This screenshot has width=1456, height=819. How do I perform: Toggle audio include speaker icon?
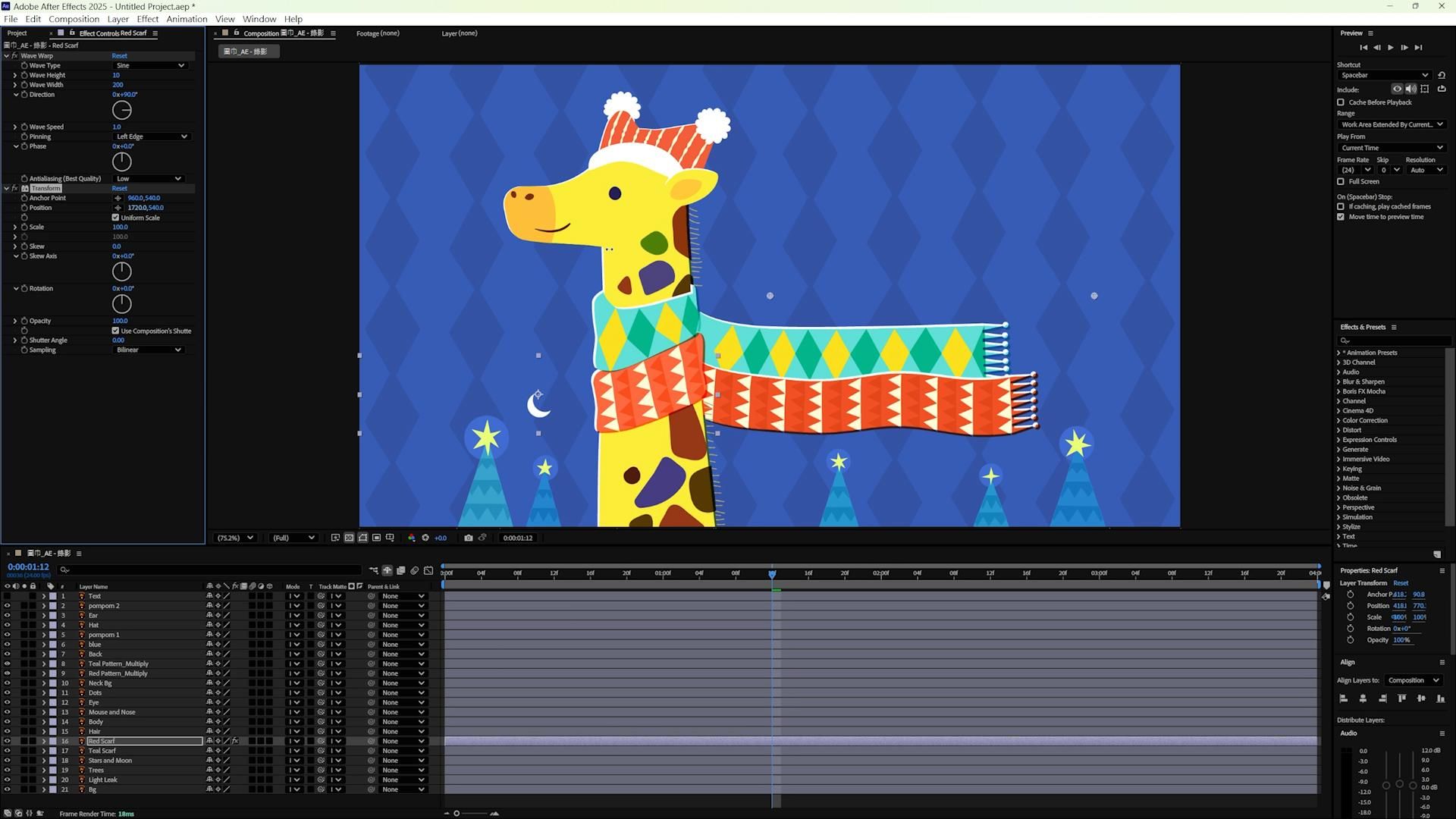tap(1410, 89)
